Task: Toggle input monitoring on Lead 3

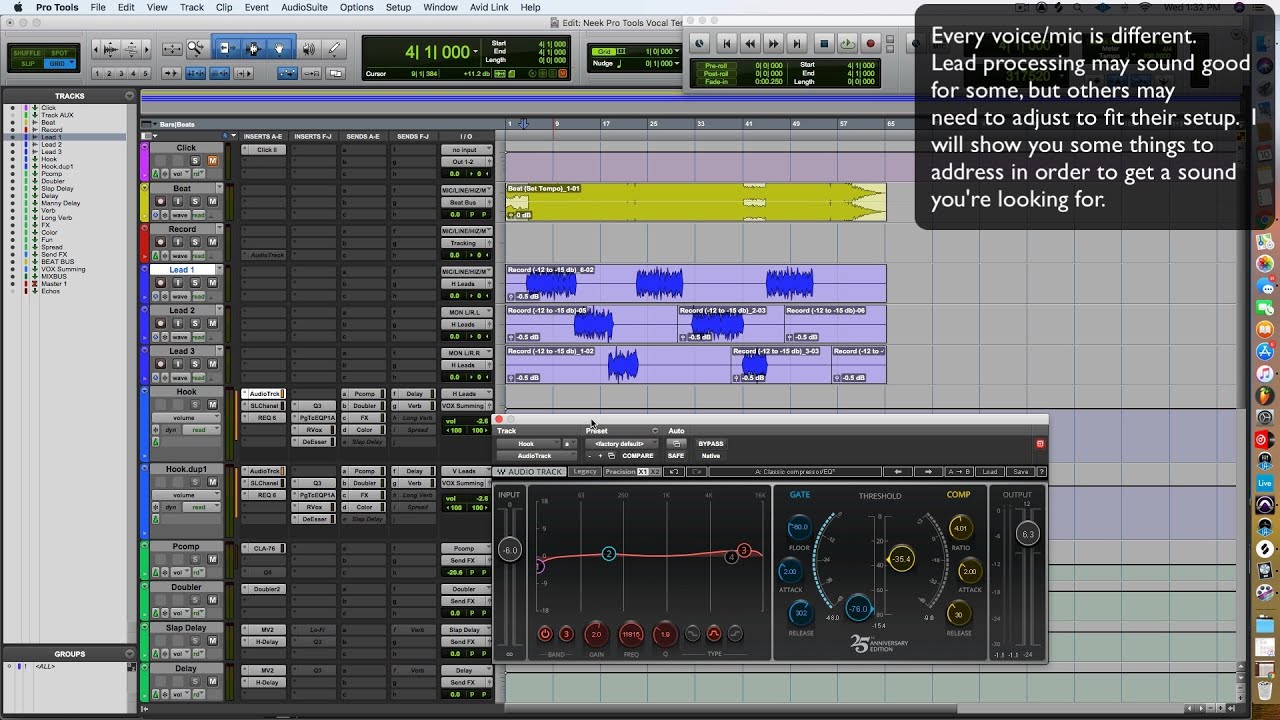Action: [178, 364]
